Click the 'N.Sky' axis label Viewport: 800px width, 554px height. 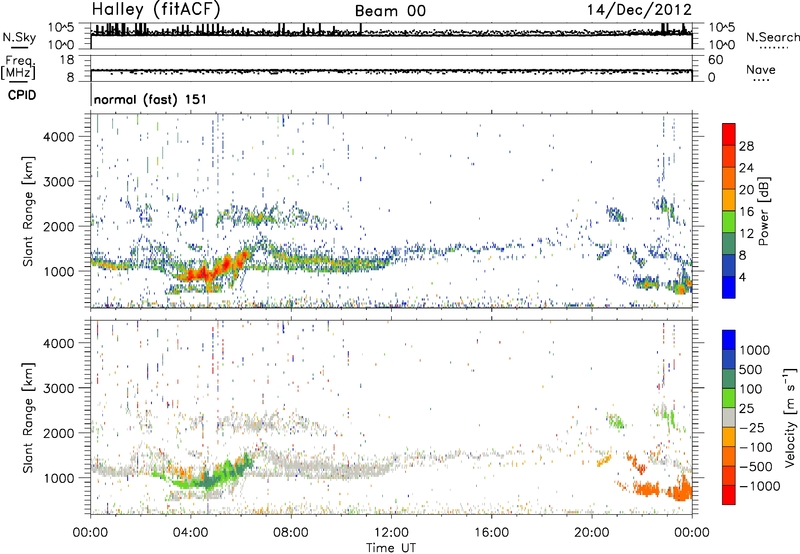point(19,37)
